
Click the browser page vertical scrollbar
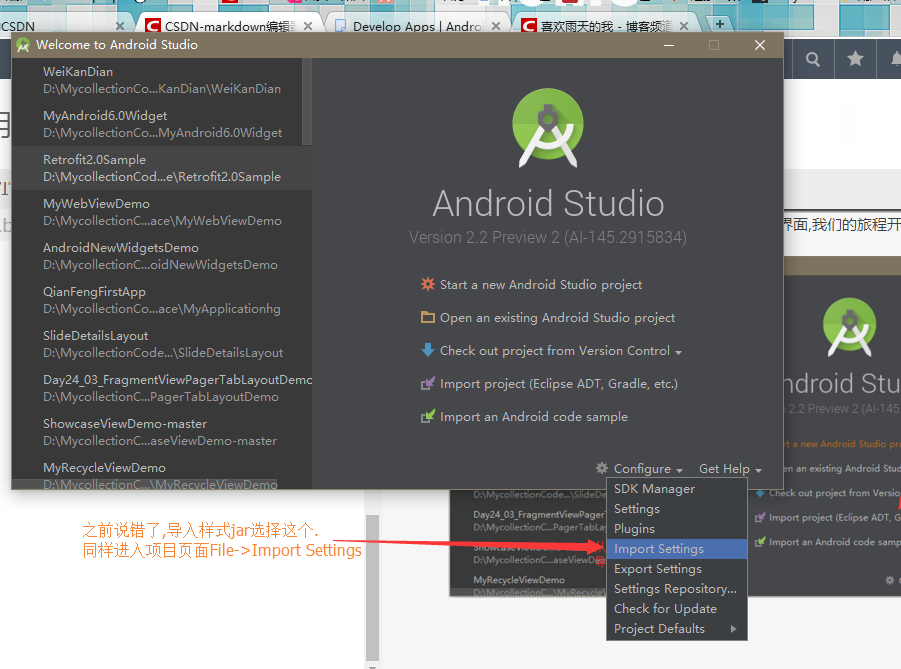372,587
